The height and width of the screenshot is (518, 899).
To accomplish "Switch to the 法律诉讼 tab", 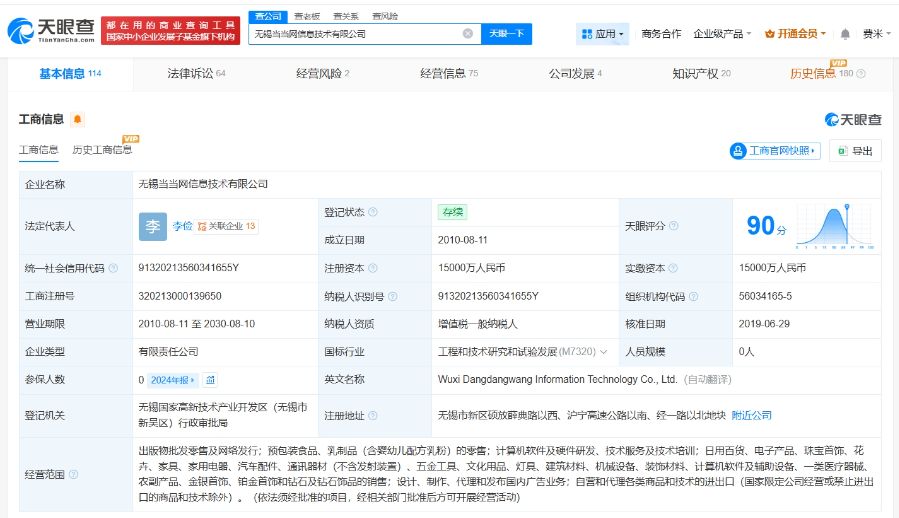I will [196, 73].
